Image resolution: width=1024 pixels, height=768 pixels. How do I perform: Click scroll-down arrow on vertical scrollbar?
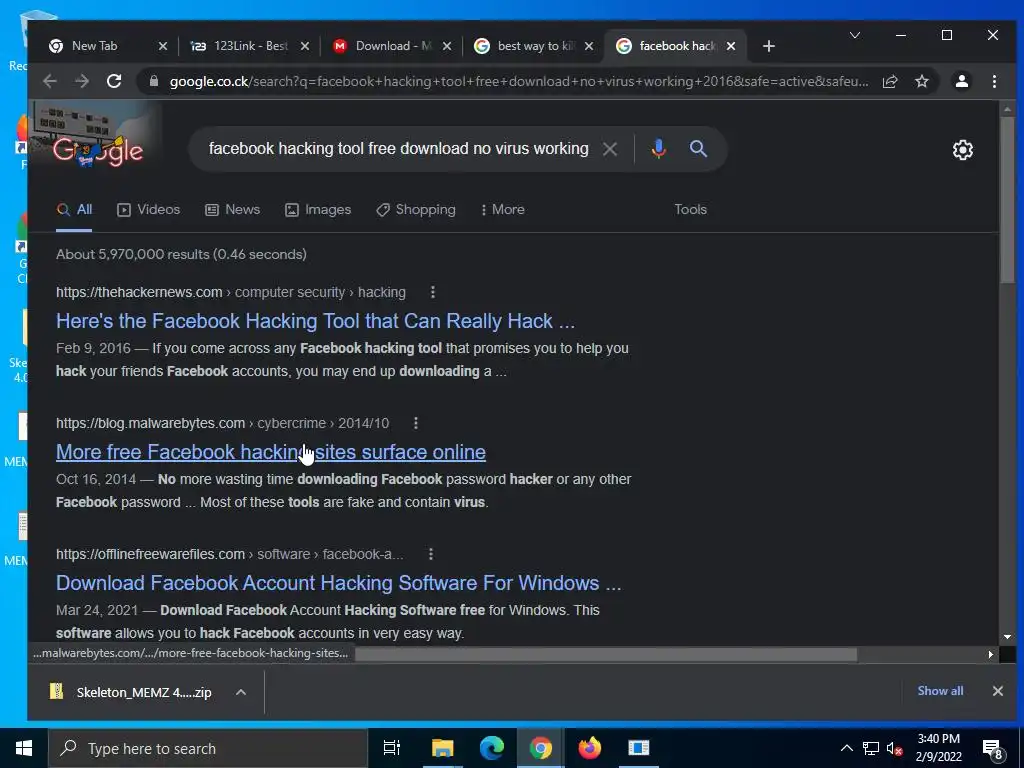pos(1007,637)
